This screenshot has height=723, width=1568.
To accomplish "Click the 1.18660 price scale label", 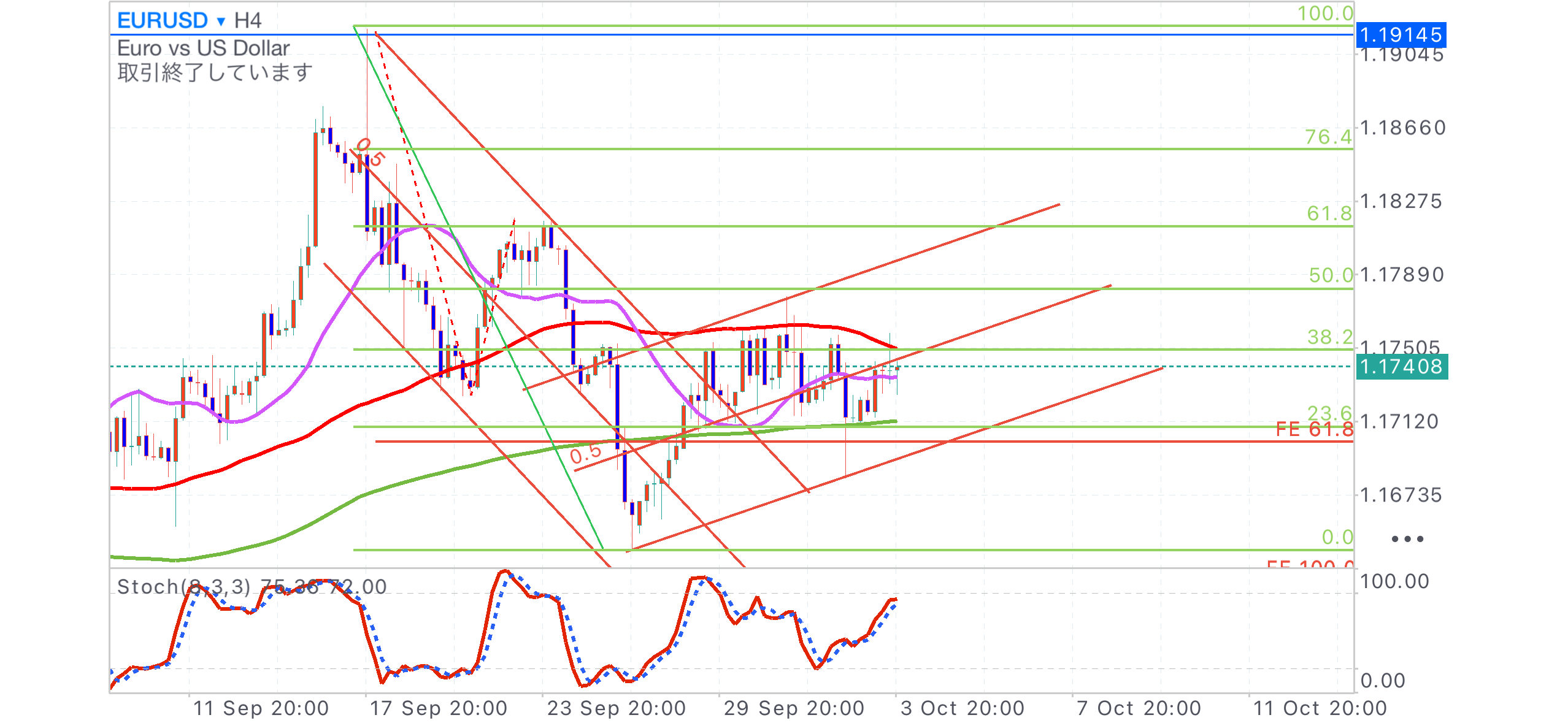I will [x=1402, y=128].
